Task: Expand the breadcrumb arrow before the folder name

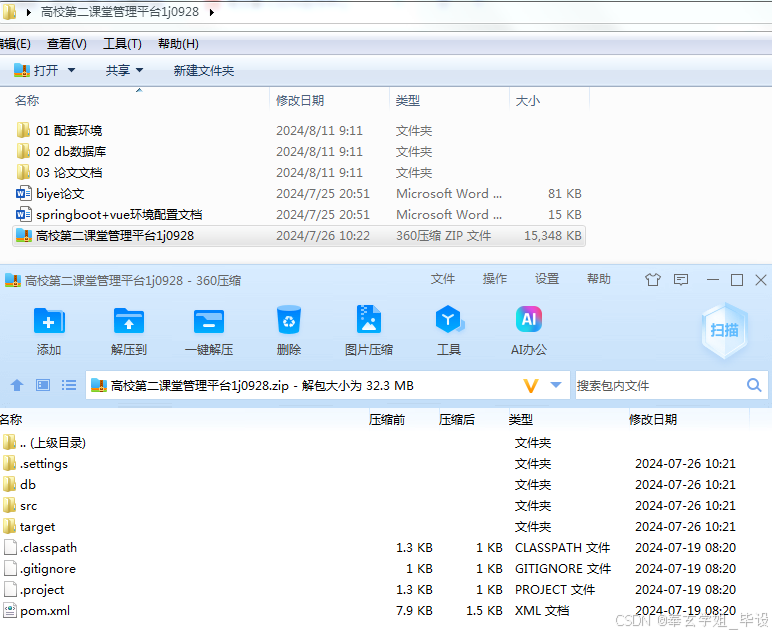Action: 29,12
